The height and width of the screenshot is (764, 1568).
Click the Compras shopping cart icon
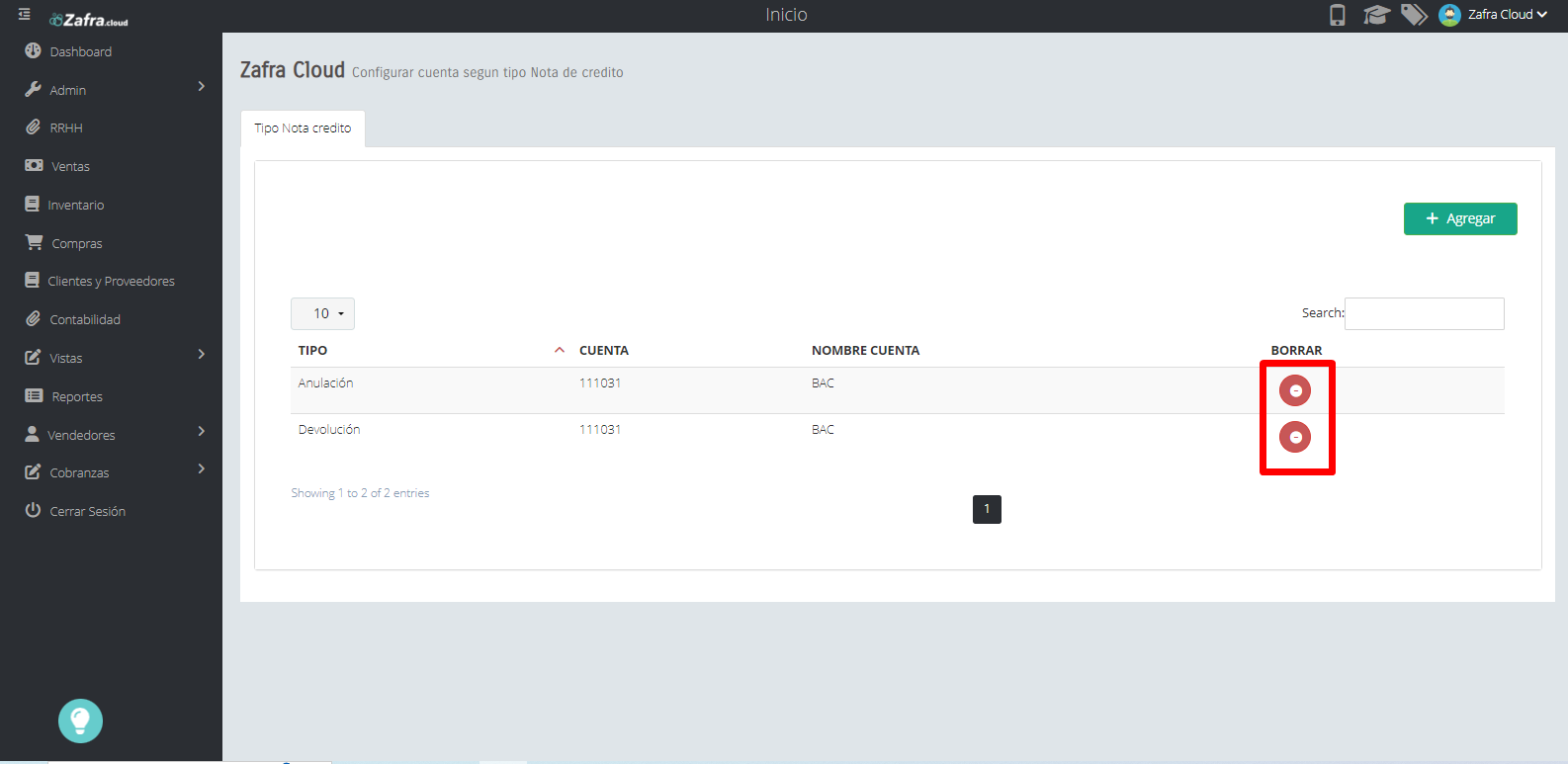(34, 242)
